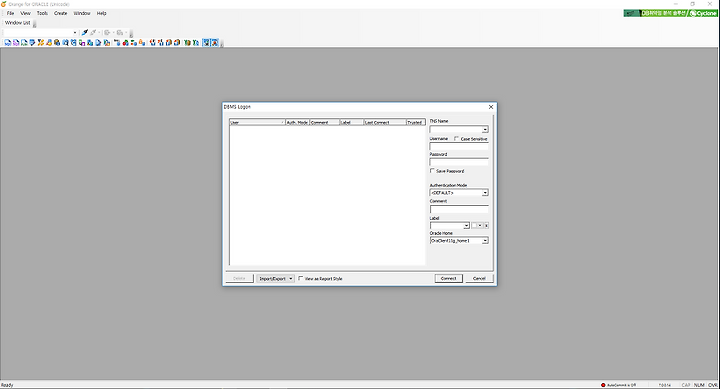
Task: Clear the label with the small x button
Action: [x=486, y=226]
